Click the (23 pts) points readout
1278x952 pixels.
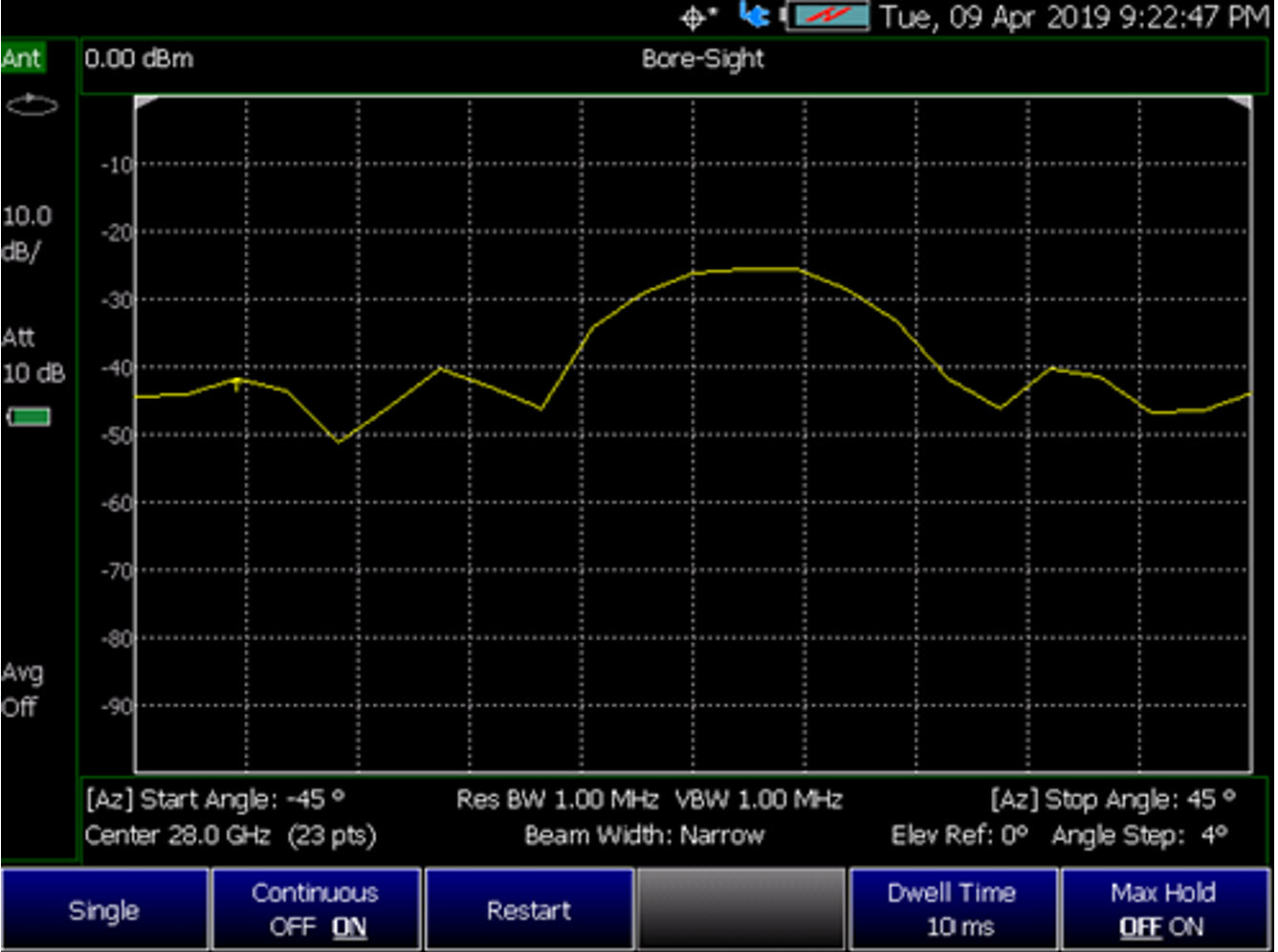pyautogui.click(x=333, y=835)
